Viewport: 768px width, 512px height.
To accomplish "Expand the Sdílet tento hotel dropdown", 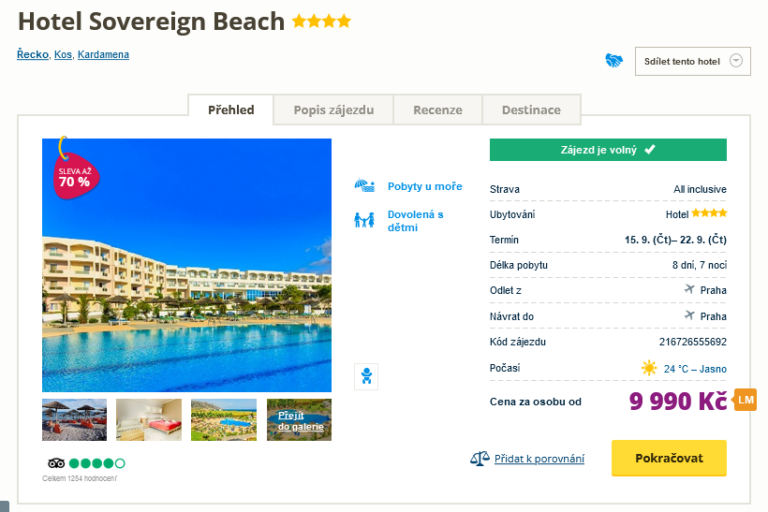I will point(737,61).
